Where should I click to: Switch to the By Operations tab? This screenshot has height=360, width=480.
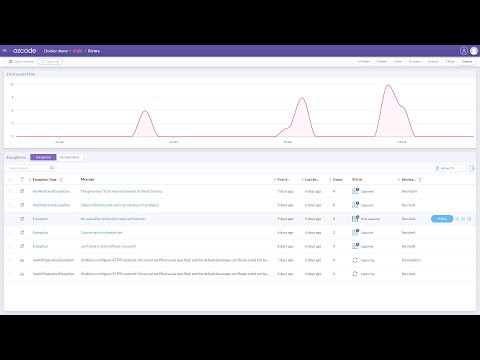(x=70, y=157)
